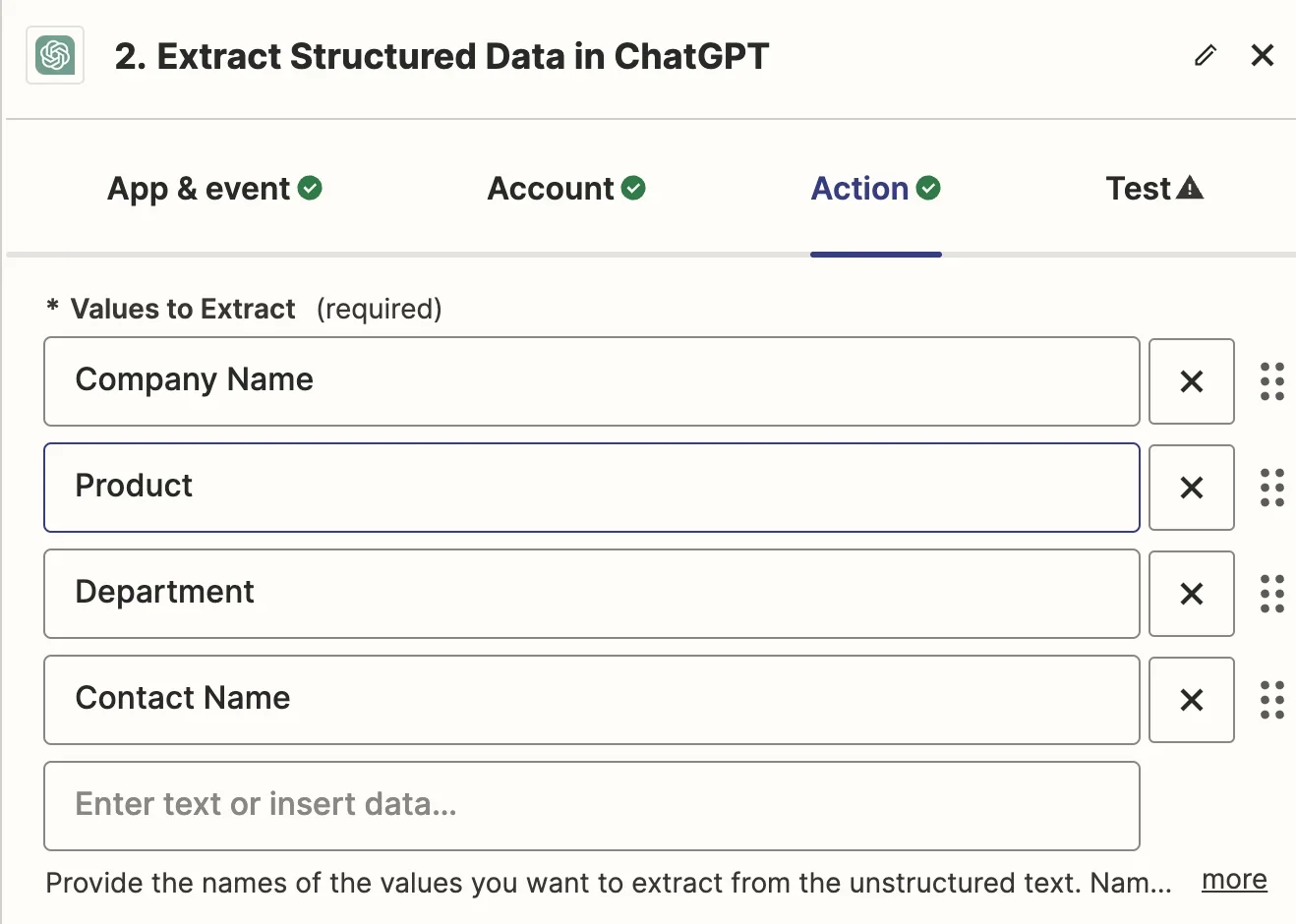The image size is (1296, 924).
Task: Expand help text with more link
Action: pos(1234,880)
